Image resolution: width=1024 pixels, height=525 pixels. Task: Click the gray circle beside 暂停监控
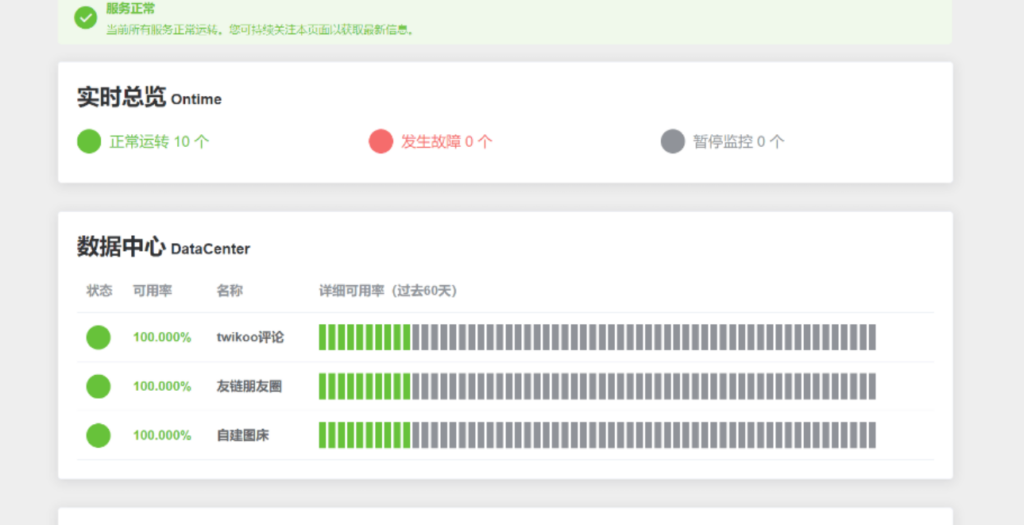tap(673, 141)
